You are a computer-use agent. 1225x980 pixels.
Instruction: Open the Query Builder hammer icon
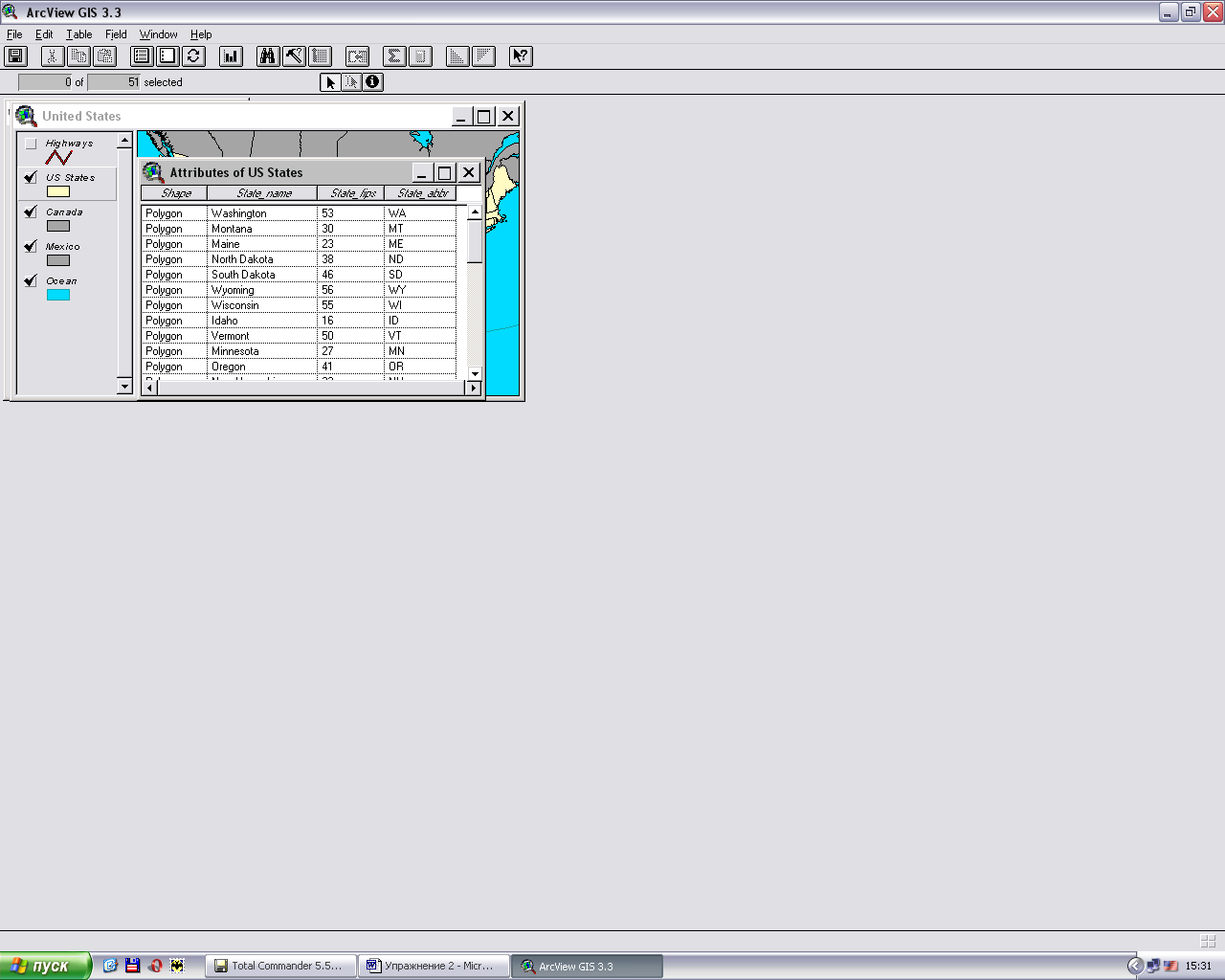click(x=294, y=56)
